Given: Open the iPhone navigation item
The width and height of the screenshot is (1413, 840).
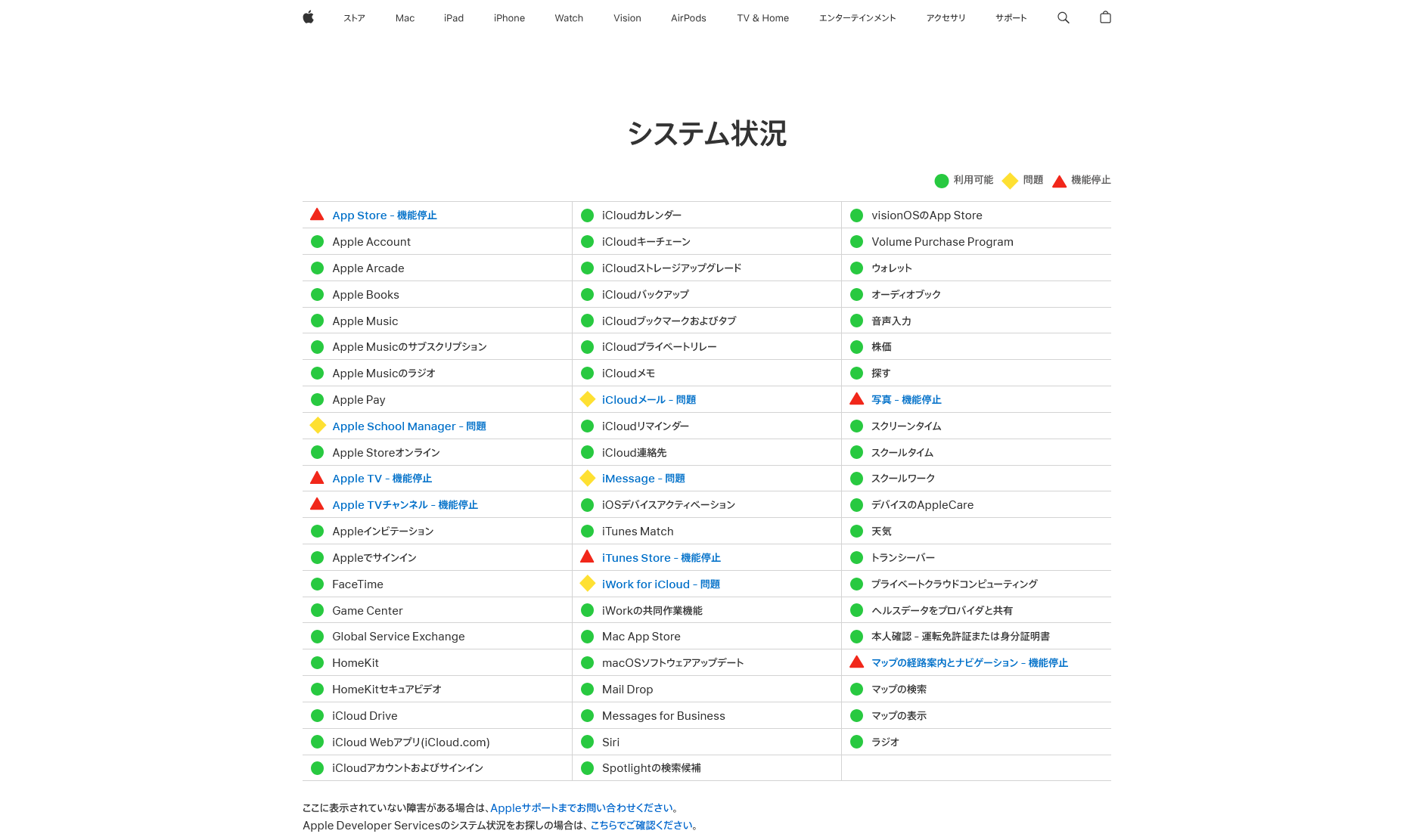Looking at the screenshot, I should pyautogui.click(x=509, y=18).
